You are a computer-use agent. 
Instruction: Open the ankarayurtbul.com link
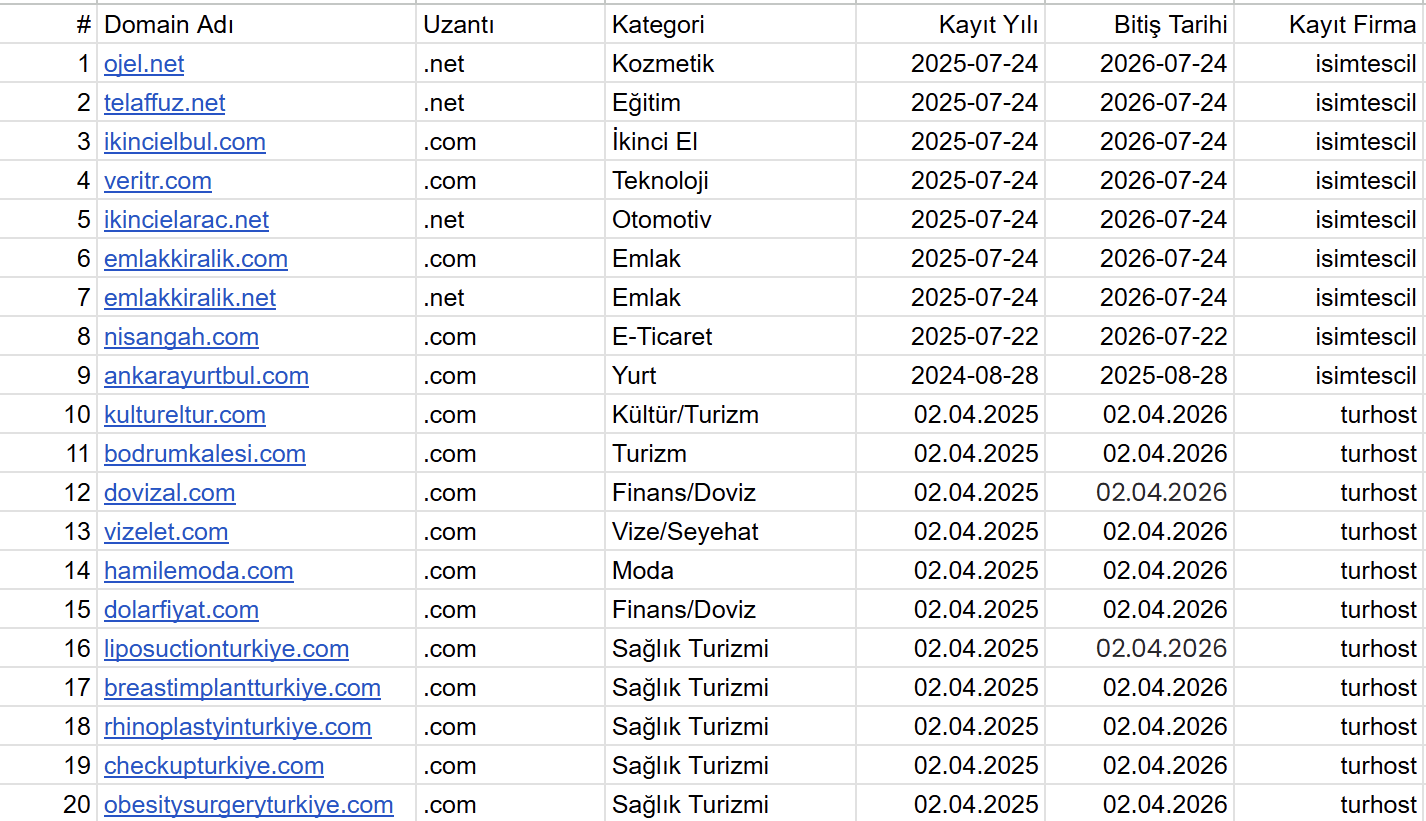(x=206, y=376)
